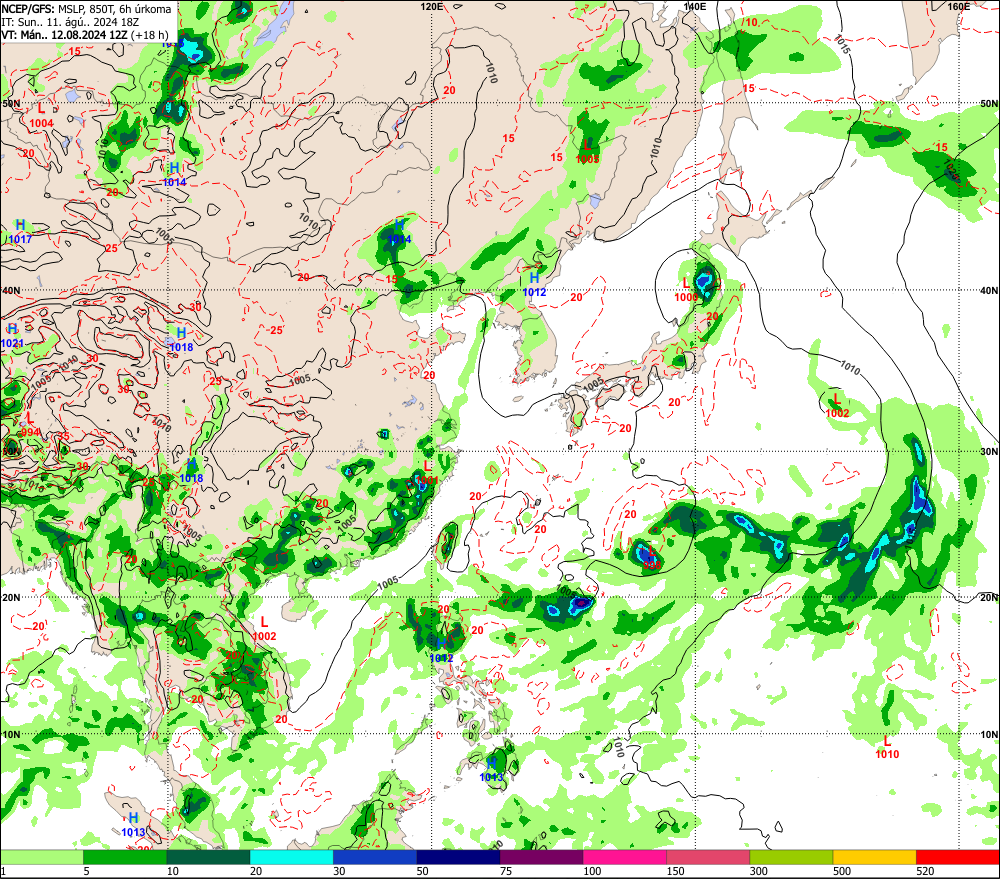Click the L 1001 low near China coast
This screenshot has height=879, width=1000.
point(427,473)
